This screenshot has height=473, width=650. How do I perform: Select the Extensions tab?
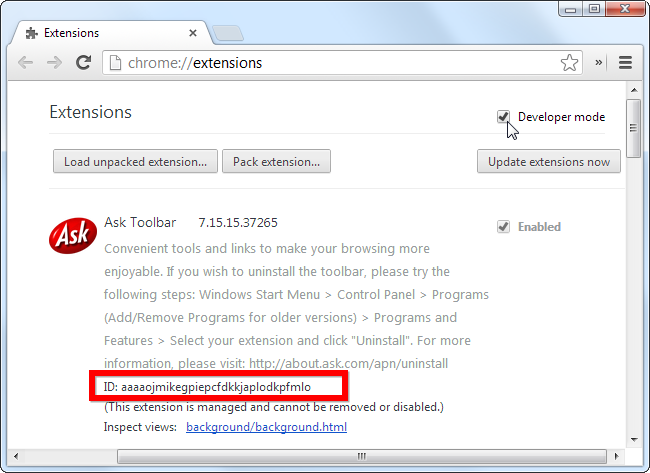point(110,33)
